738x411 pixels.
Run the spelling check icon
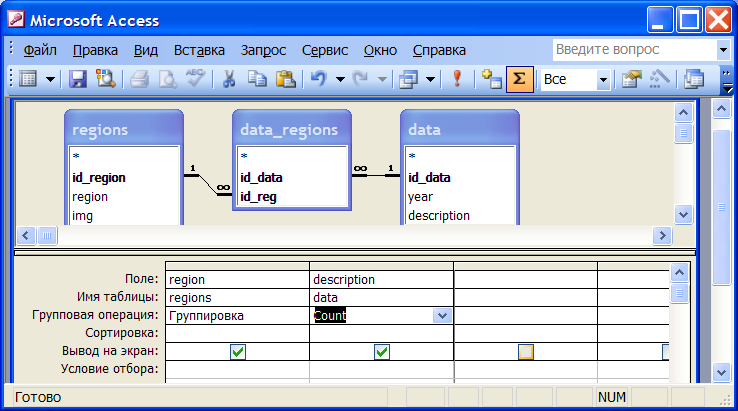coord(195,79)
